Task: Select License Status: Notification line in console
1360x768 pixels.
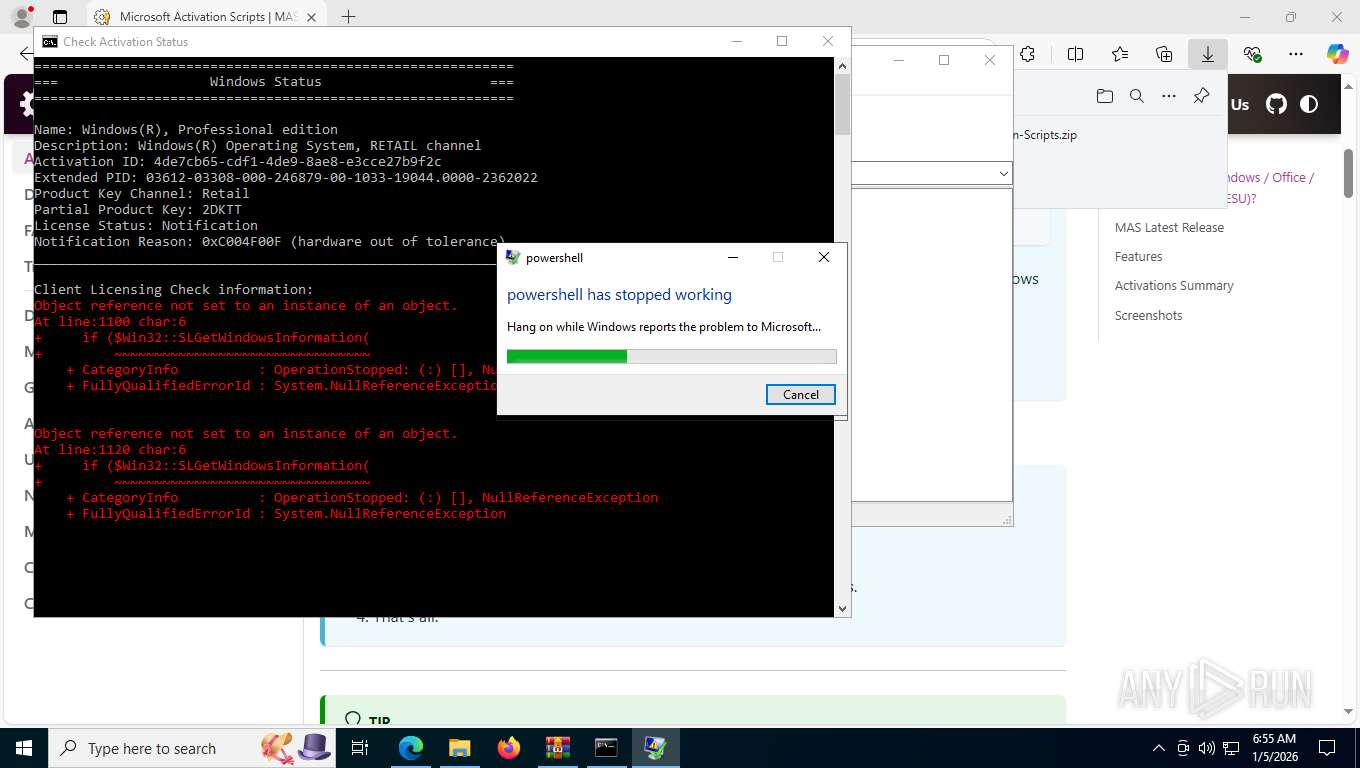Action: [146, 225]
